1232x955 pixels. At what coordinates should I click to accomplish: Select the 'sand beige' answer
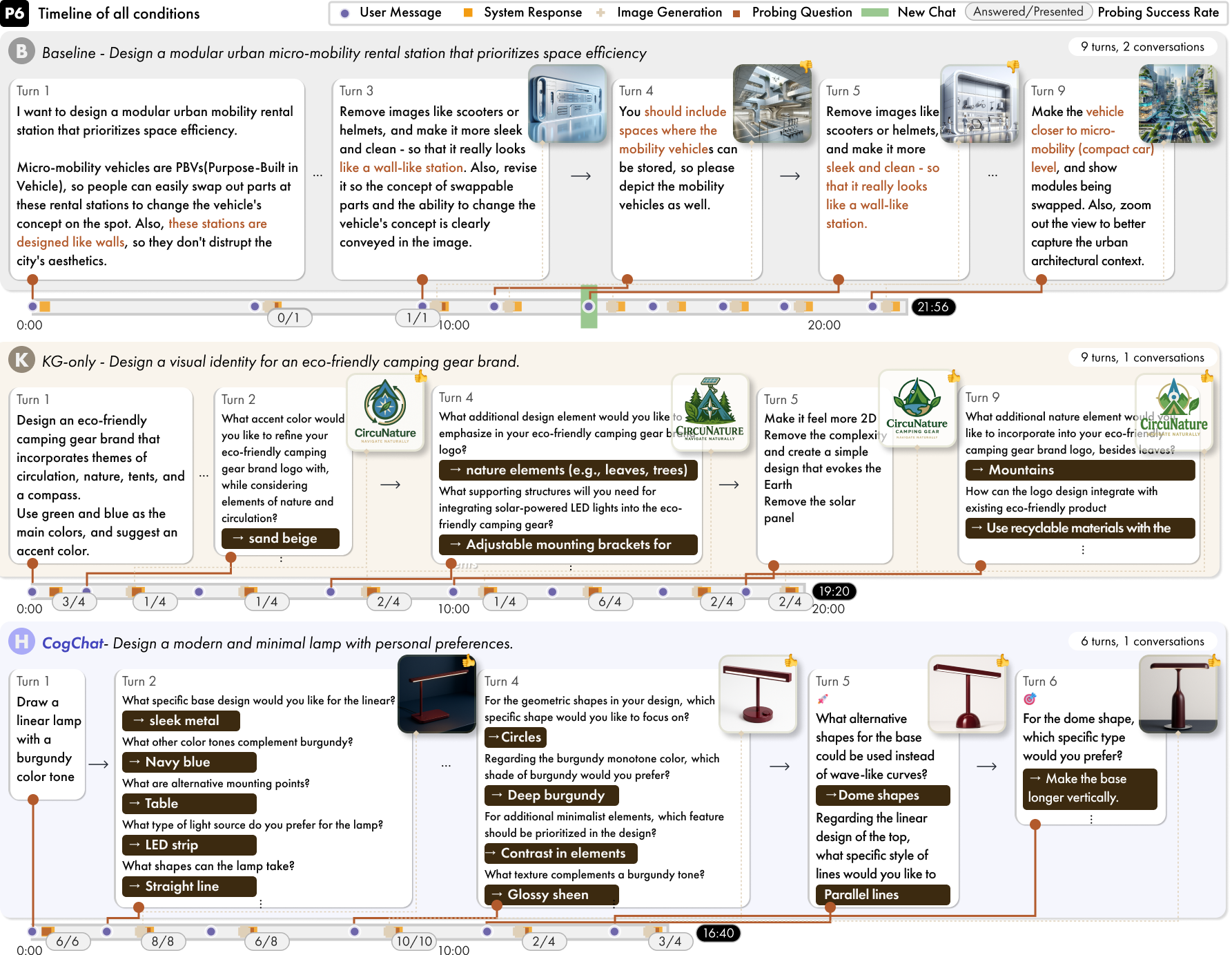pos(280,538)
